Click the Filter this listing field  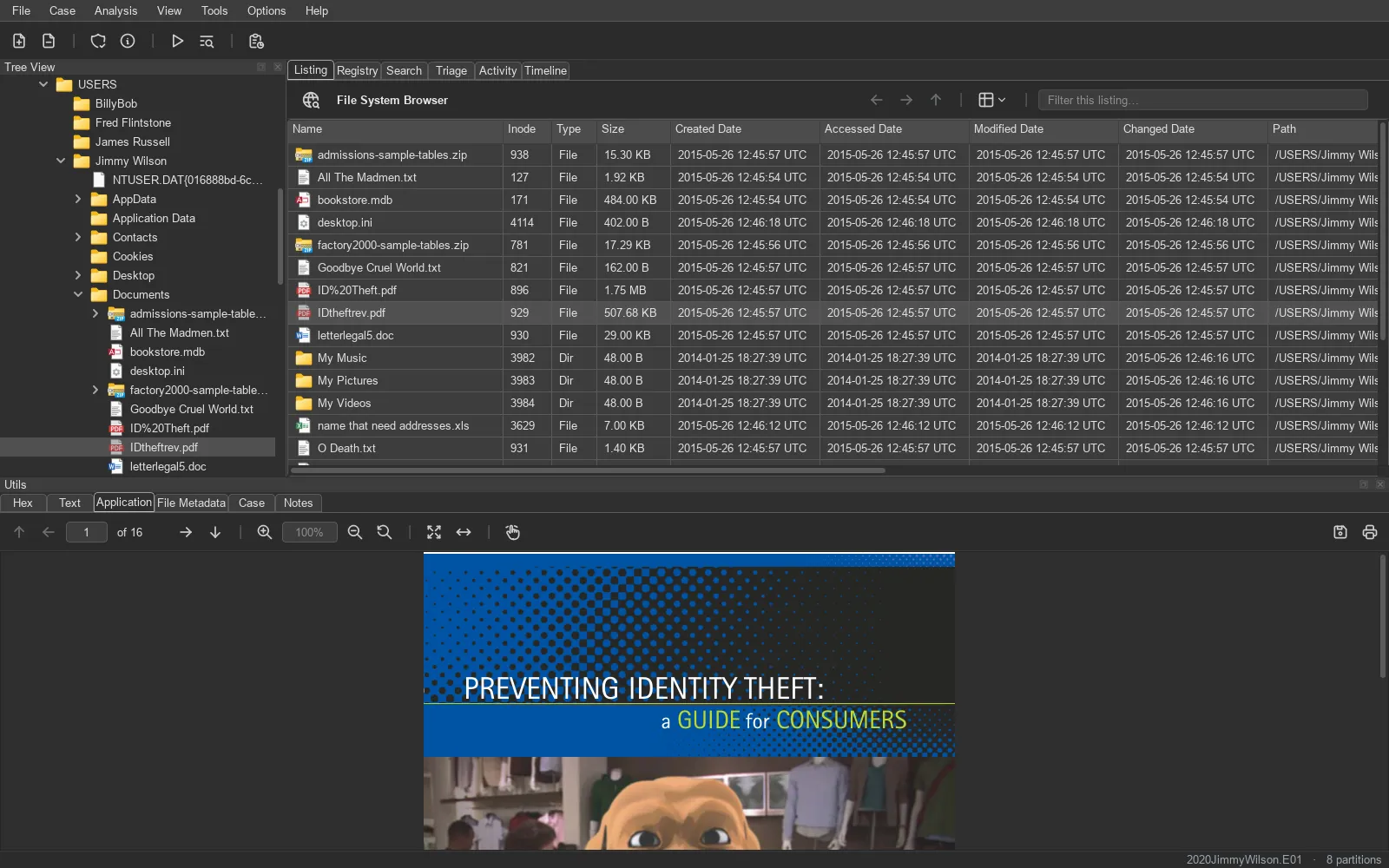pos(1202,100)
